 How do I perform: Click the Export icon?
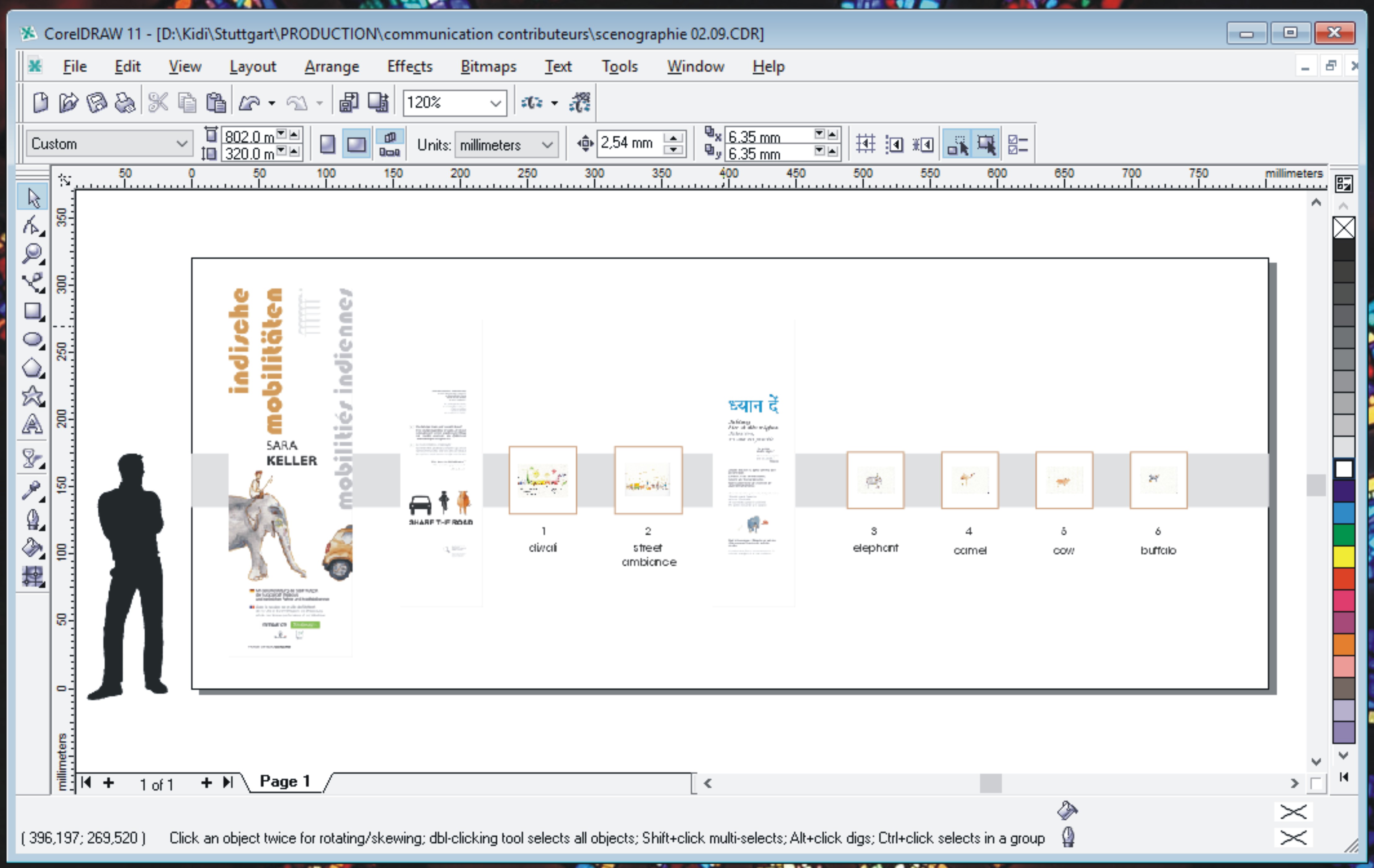pyautogui.click(x=378, y=103)
